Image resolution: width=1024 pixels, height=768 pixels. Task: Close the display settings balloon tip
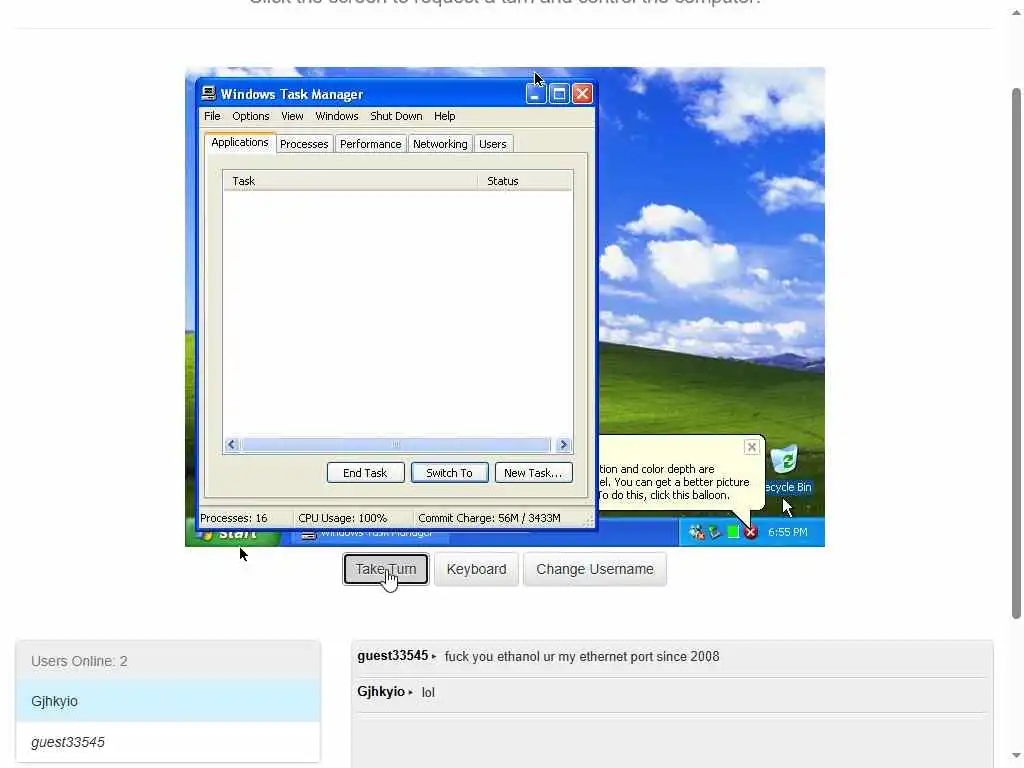coord(751,447)
